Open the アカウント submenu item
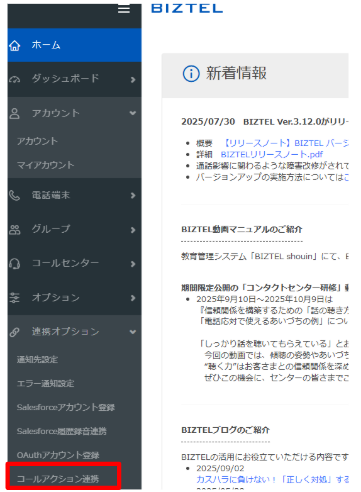The height and width of the screenshot is (492, 361). [x=37, y=141]
